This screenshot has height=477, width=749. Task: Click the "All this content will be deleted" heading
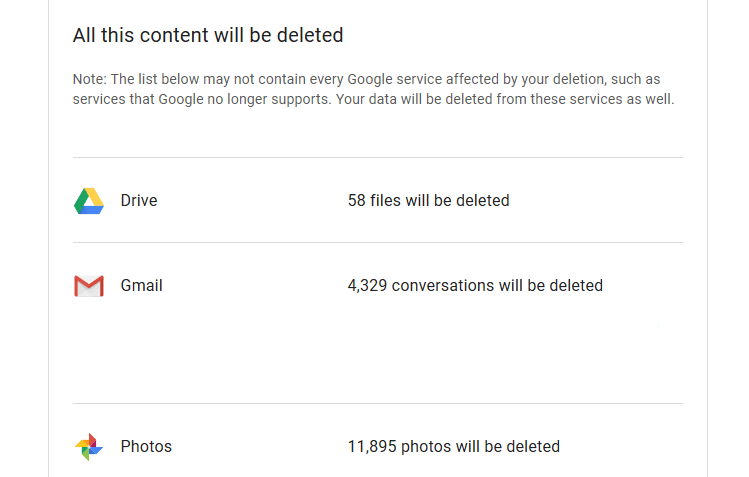208,35
